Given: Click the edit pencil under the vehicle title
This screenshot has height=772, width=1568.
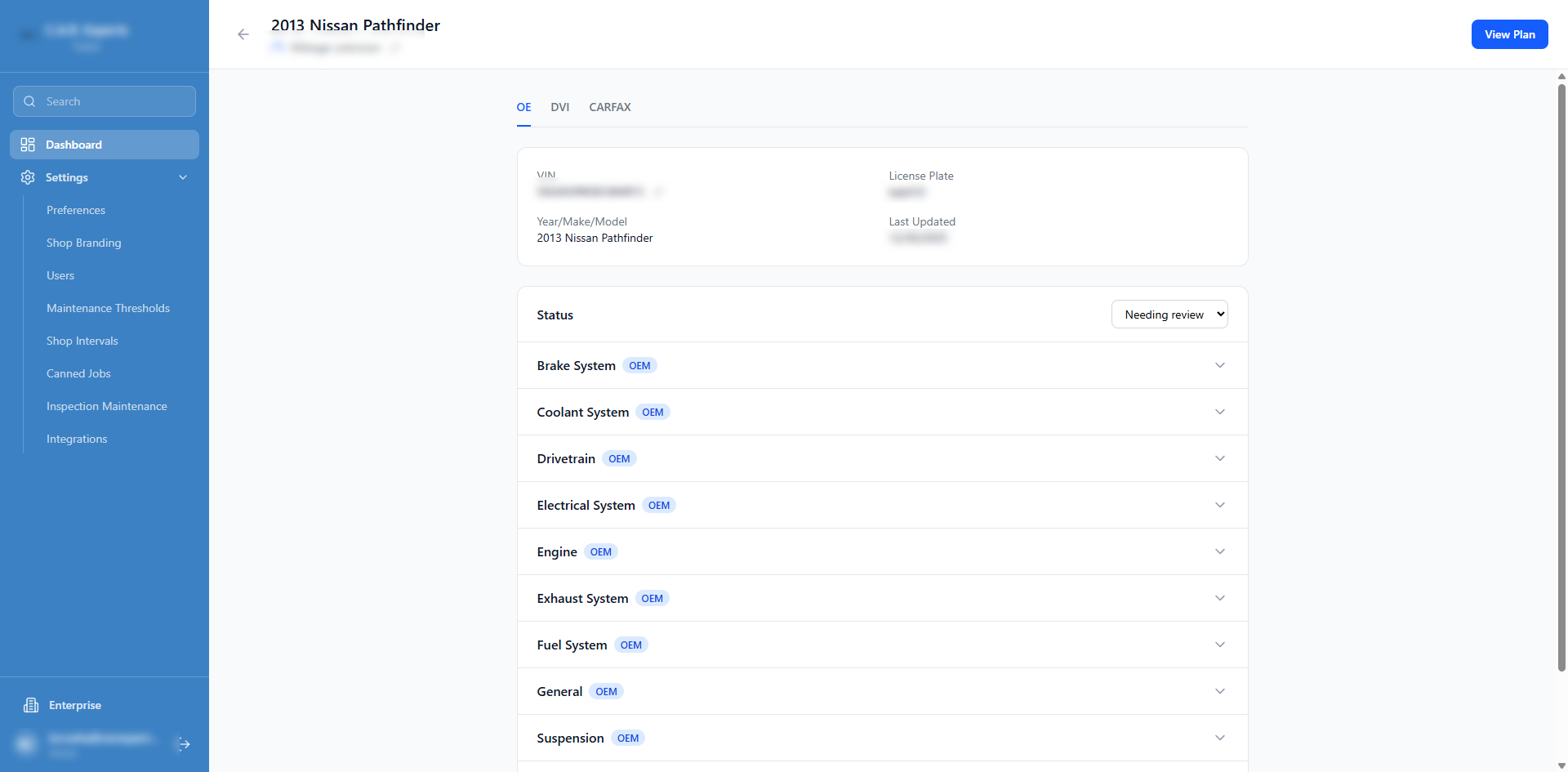Looking at the screenshot, I should pos(396,47).
